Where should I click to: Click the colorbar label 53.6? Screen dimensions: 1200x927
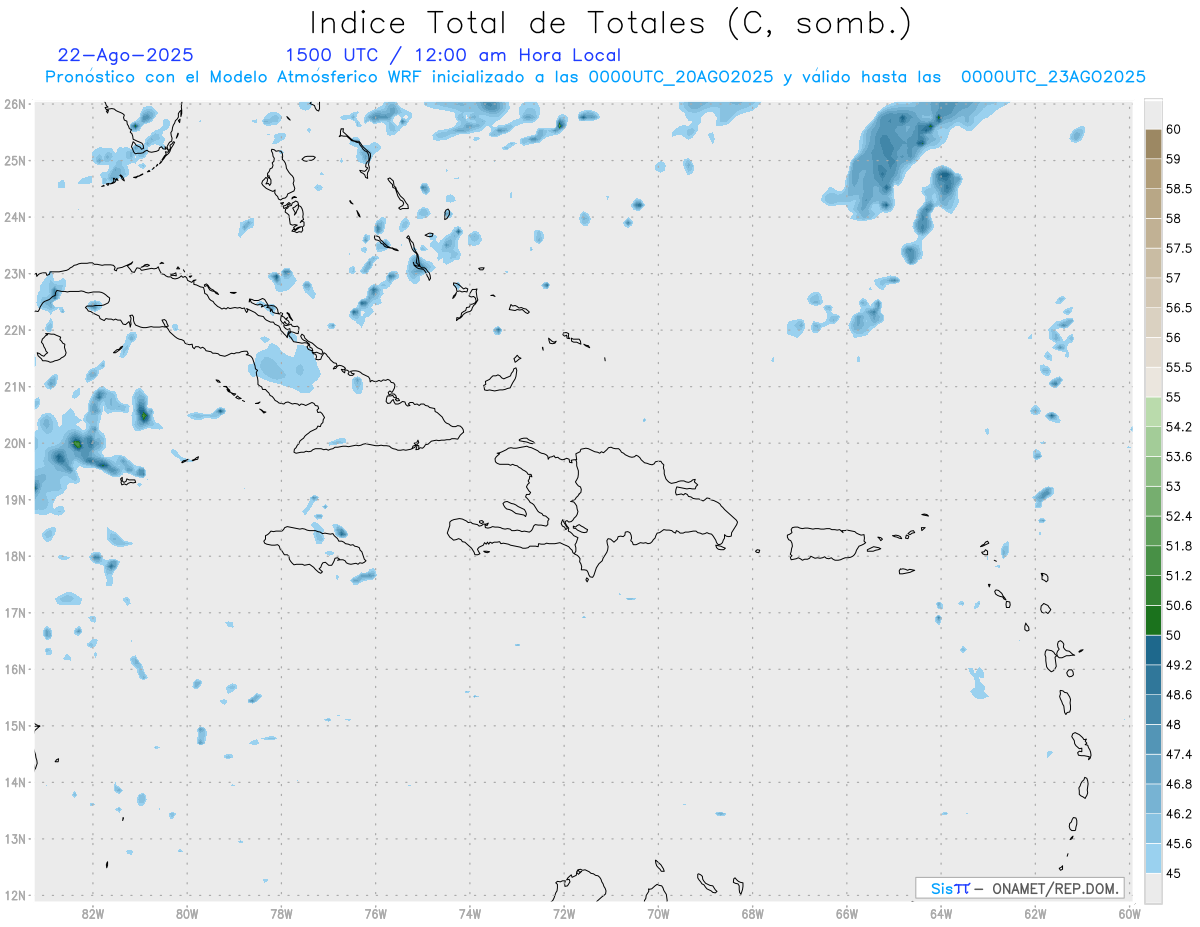pos(1179,456)
